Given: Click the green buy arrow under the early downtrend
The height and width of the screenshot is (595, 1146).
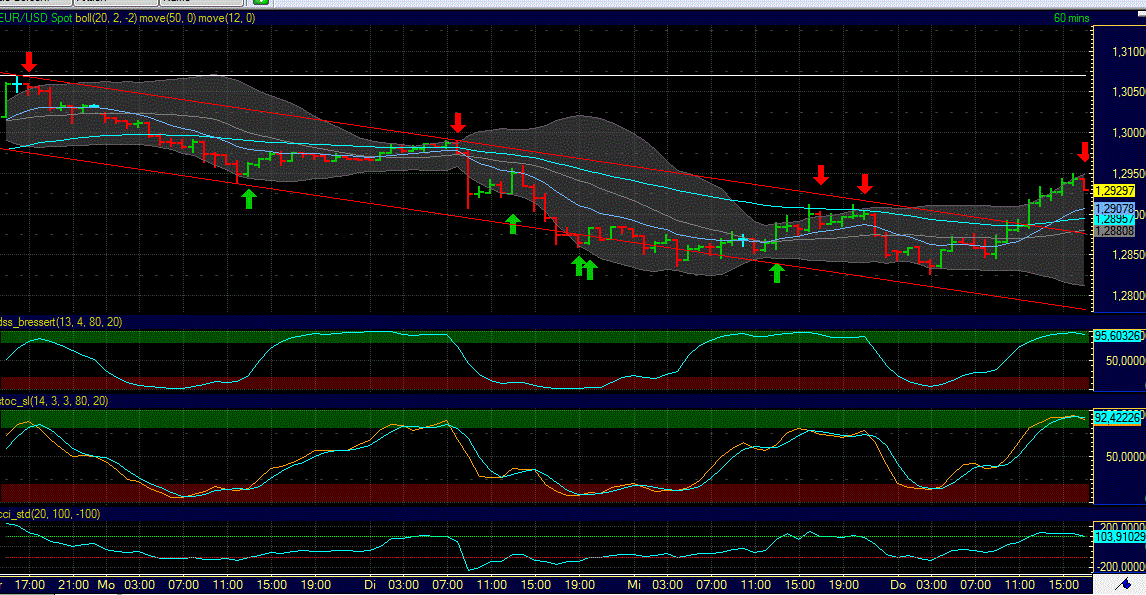Looking at the screenshot, I should (x=249, y=197).
